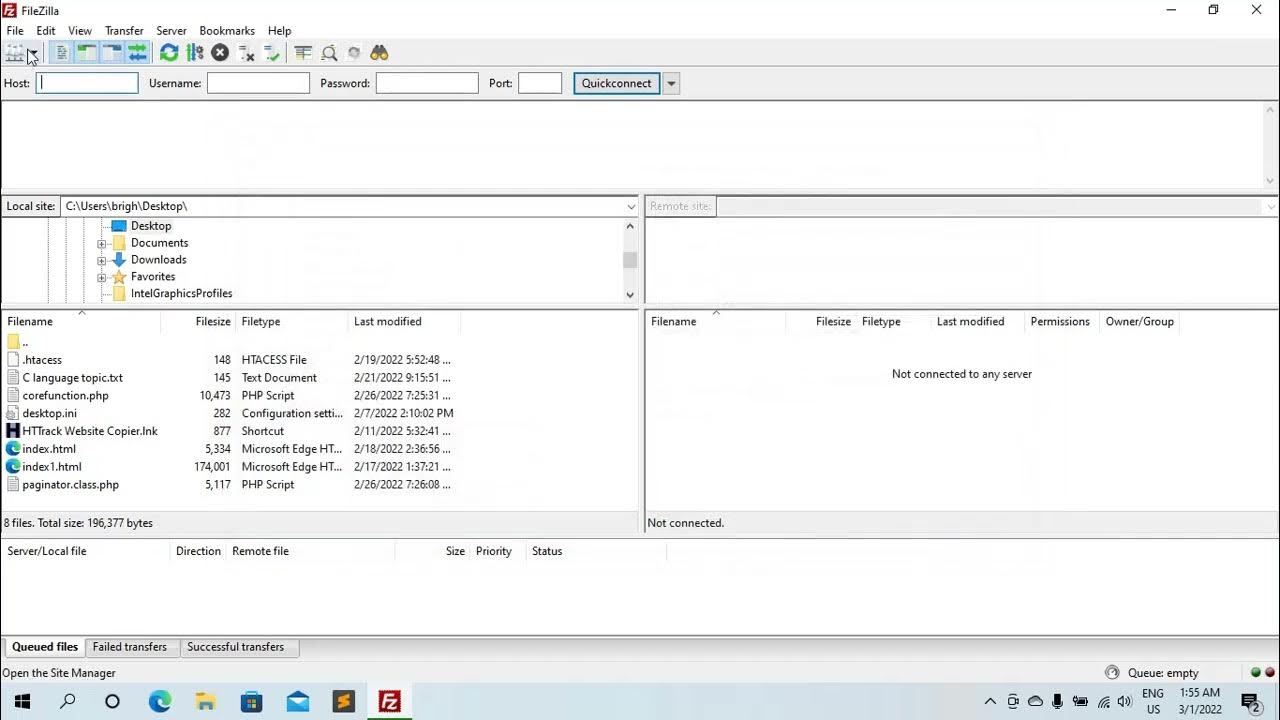The width and height of the screenshot is (1280, 720).
Task: Select the .htacess file
Action: tap(42, 360)
